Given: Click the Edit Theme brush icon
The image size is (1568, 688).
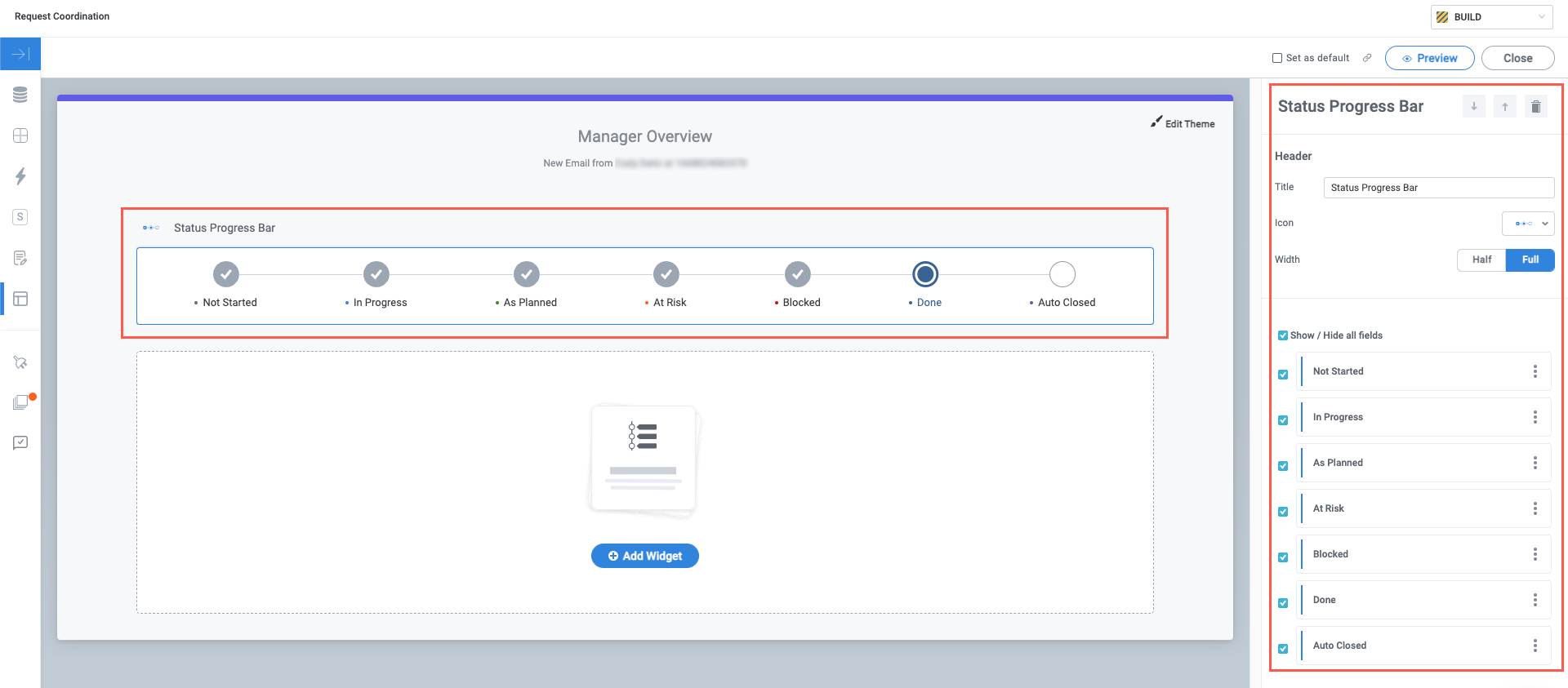Looking at the screenshot, I should pyautogui.click(x=1156, y=122).
